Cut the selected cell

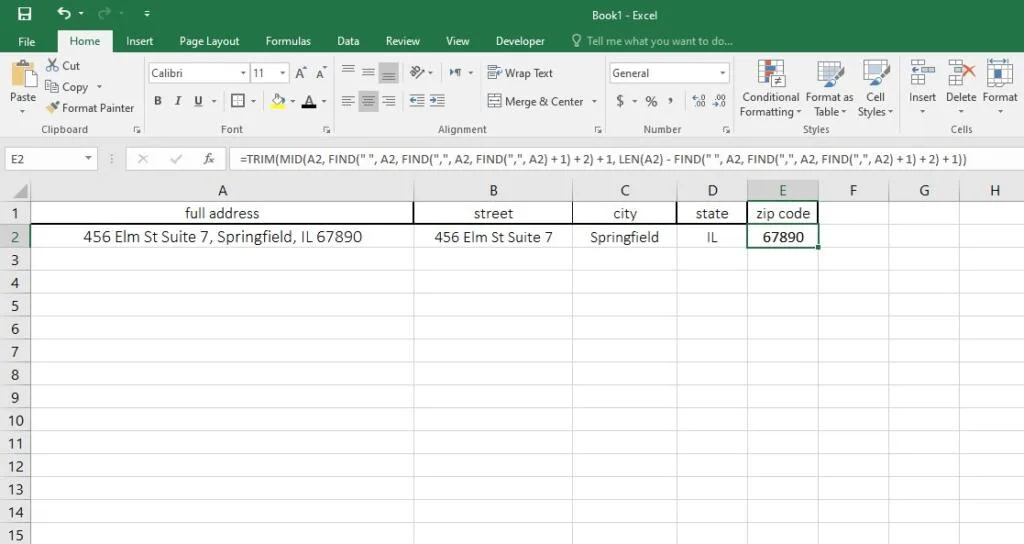63,66
